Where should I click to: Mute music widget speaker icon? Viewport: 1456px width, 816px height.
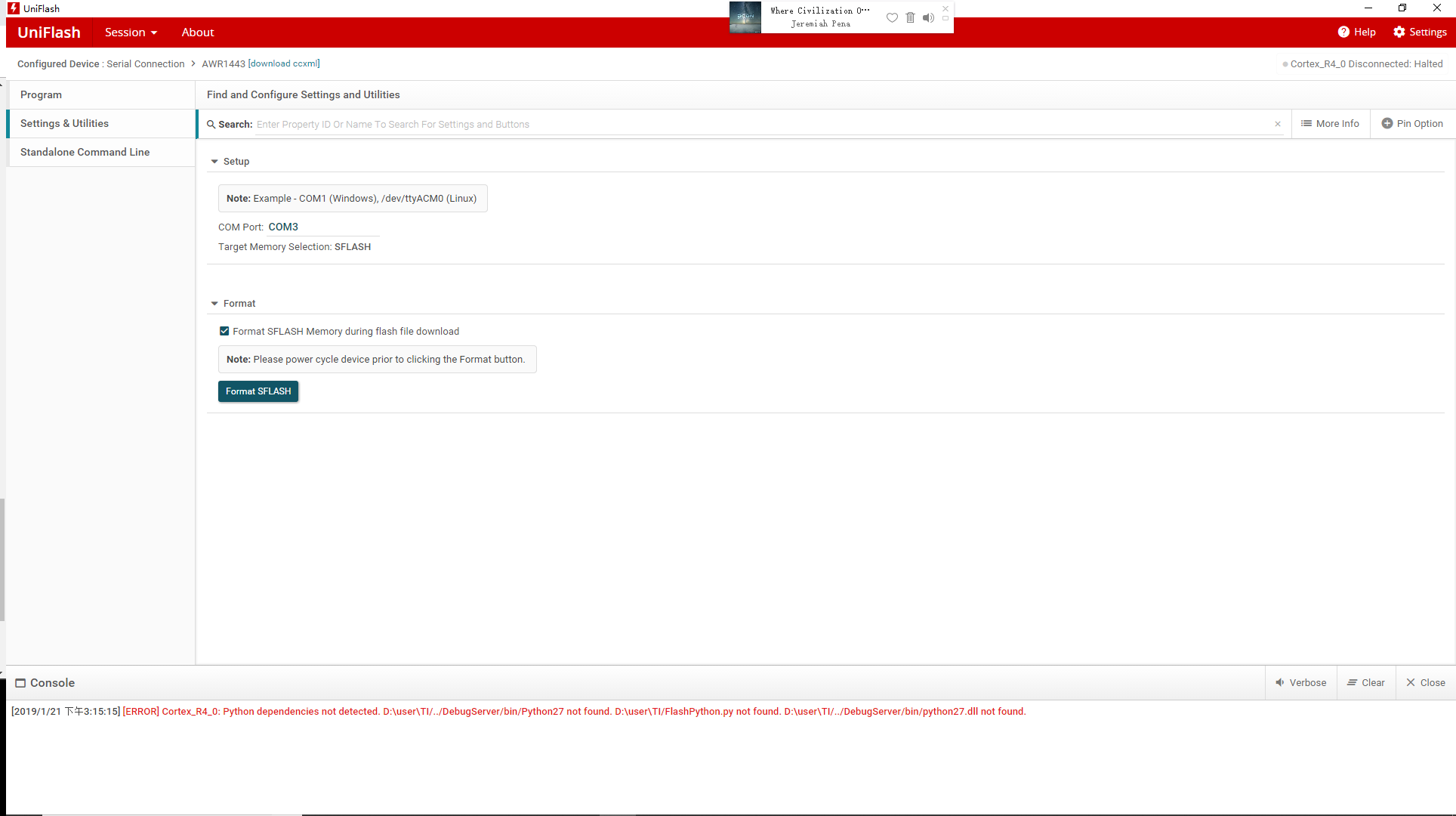[928, 17]
